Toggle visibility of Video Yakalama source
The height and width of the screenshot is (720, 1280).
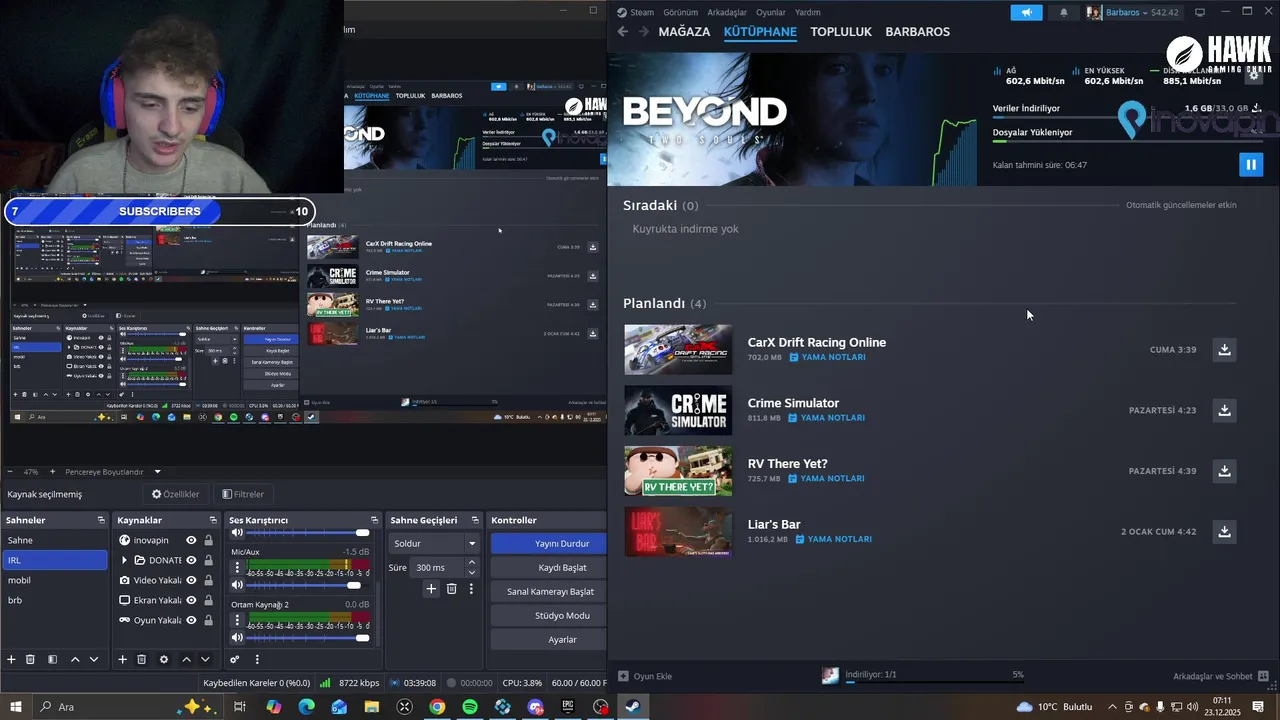point(191,580)
